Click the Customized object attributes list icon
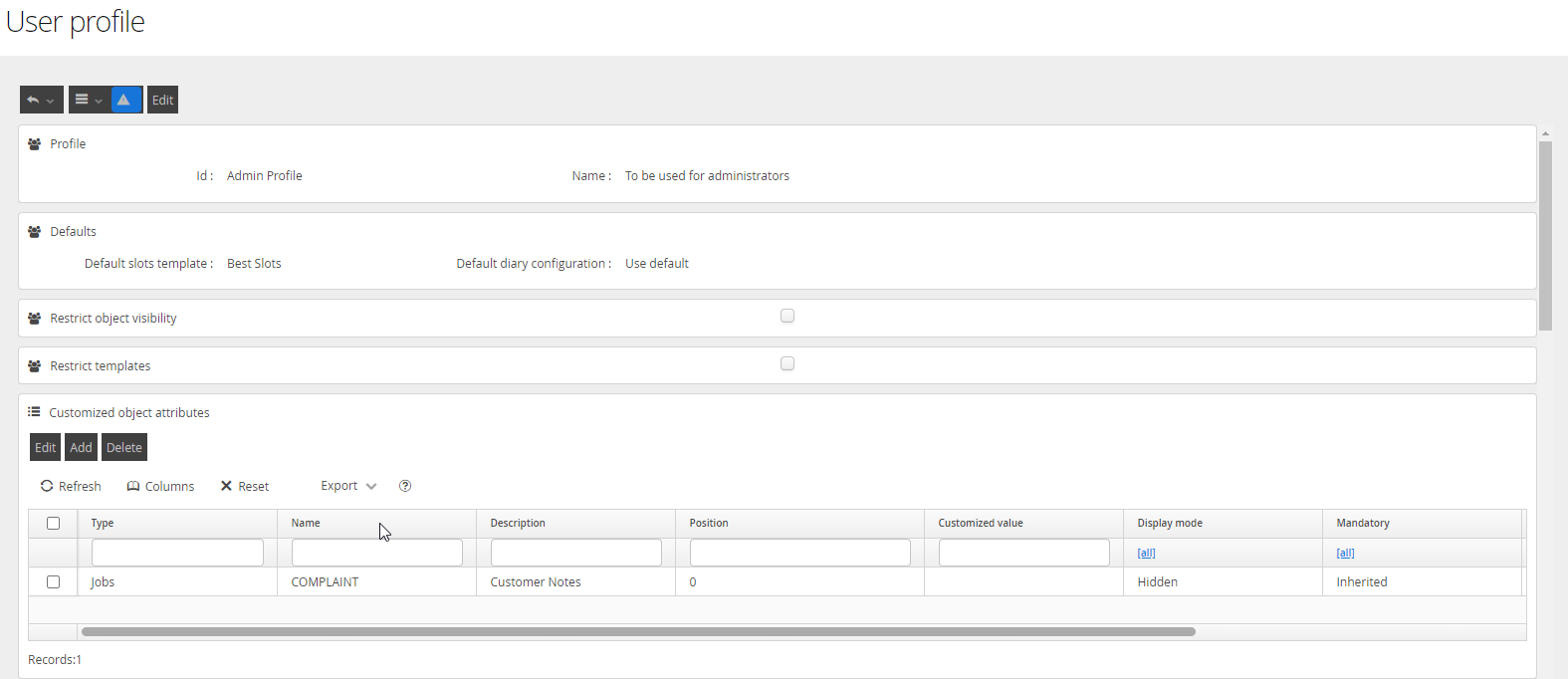The width and height of the screenshot is (1568, 679). point(34,412)
